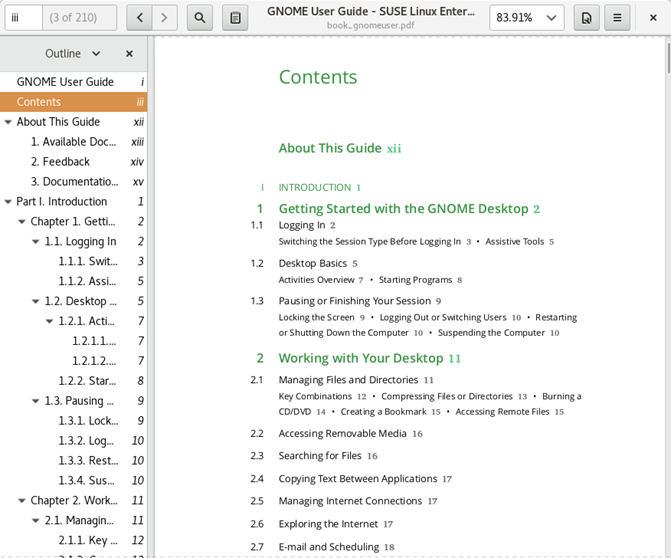The height and width of the screenshot is (558, 671).
Task: Open the zoom level dropdown
Action: [527, 18]
